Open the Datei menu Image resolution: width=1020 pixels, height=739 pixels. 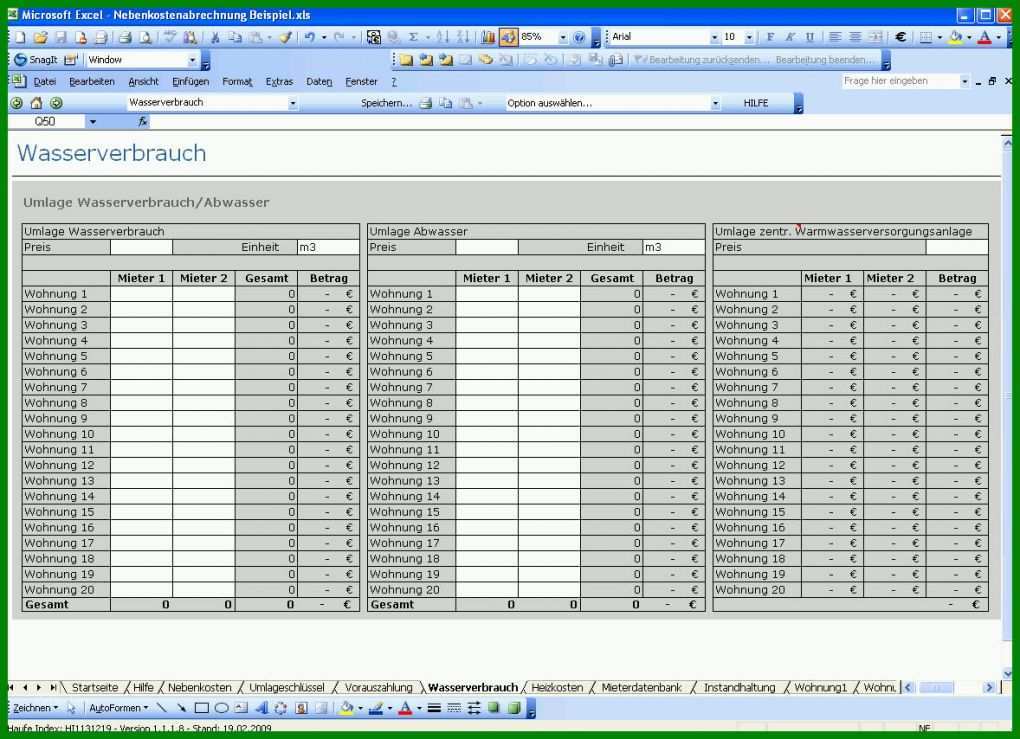click(x=44, y=82)
